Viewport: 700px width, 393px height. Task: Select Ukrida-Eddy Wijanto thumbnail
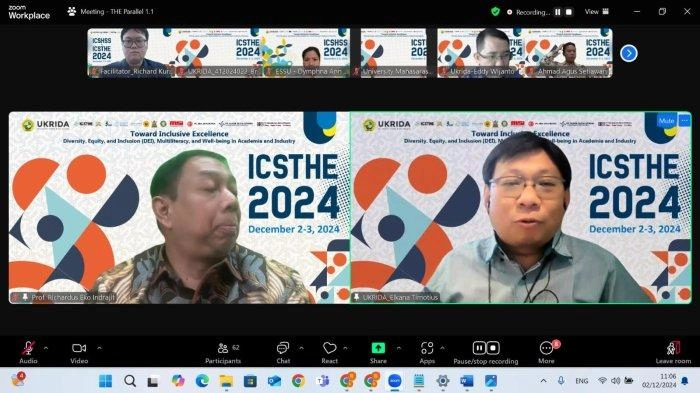(x=480, y=53)
